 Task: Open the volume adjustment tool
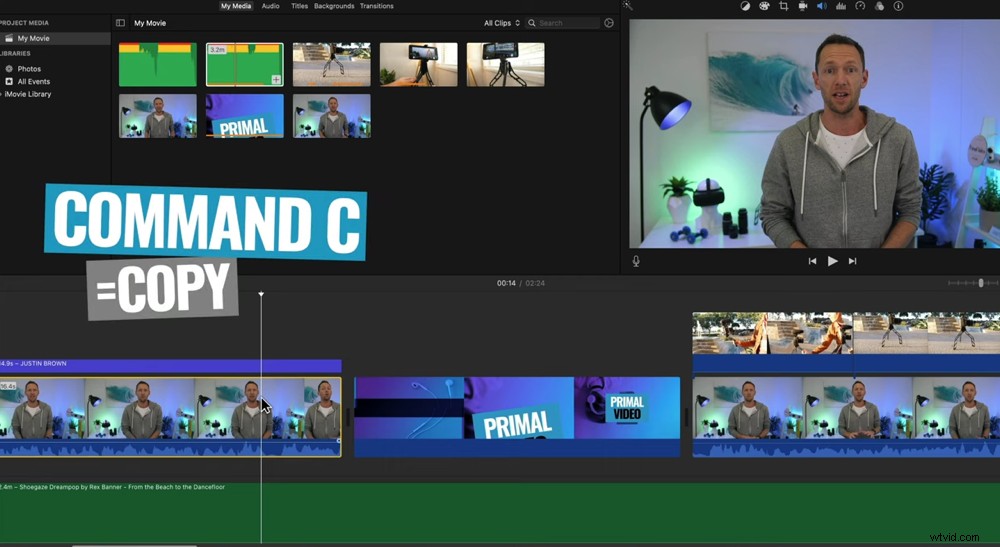tap(822, 6)
